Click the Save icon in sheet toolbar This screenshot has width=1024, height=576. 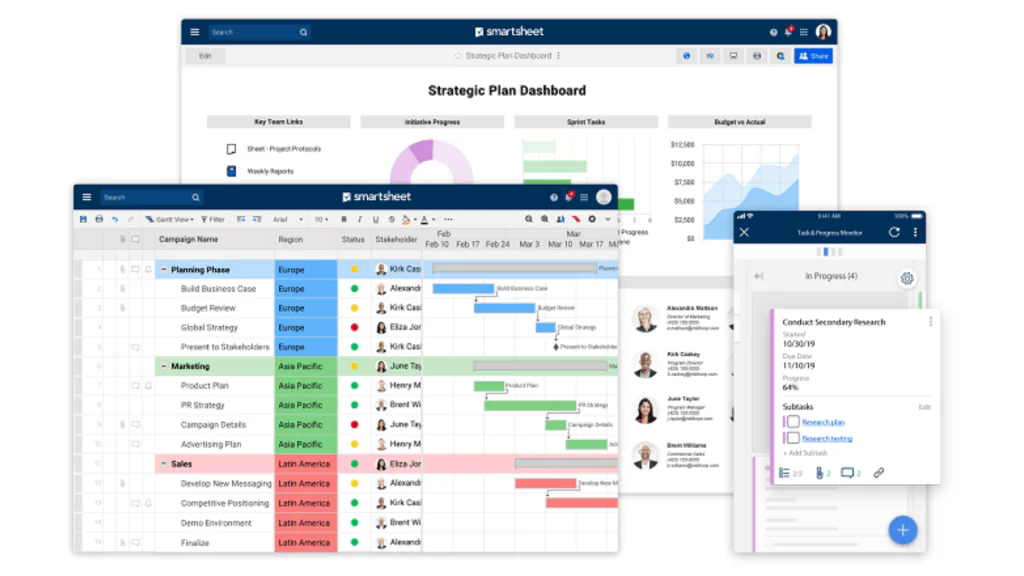coord(83,219)
